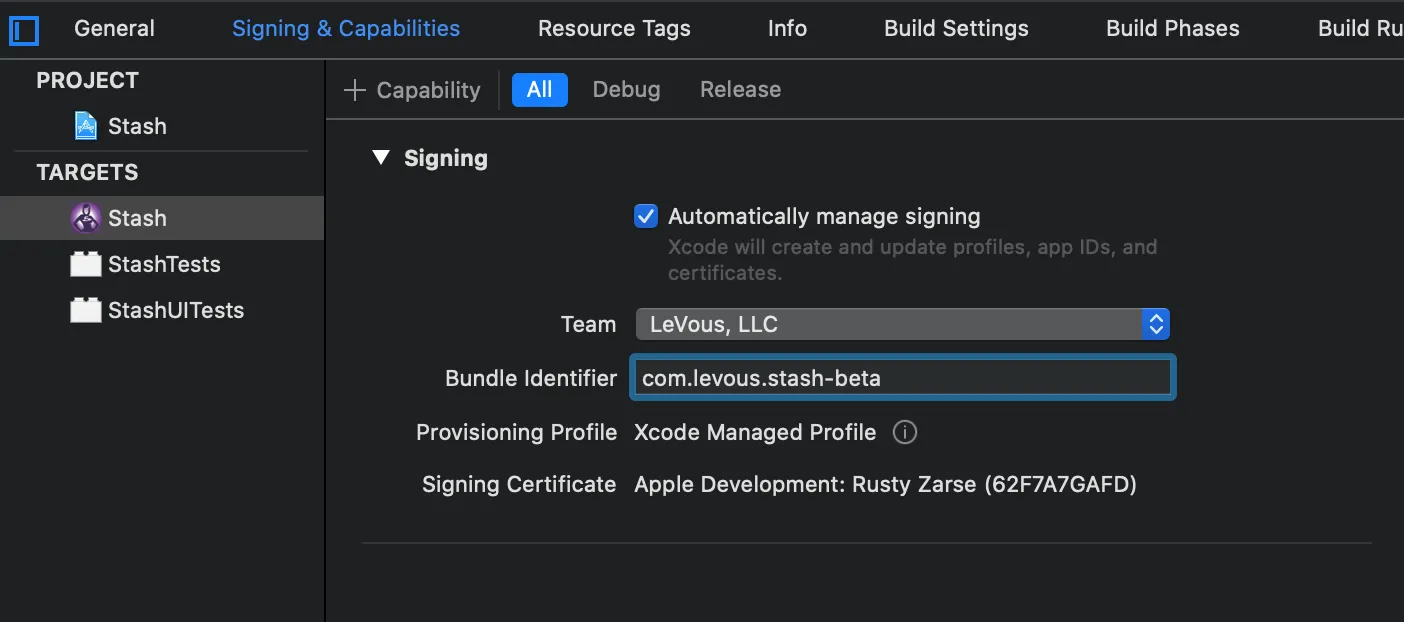Collapse the Signing section triangle
The height and width of the screenshot is (622, 1404).
(x=380, y=158)
